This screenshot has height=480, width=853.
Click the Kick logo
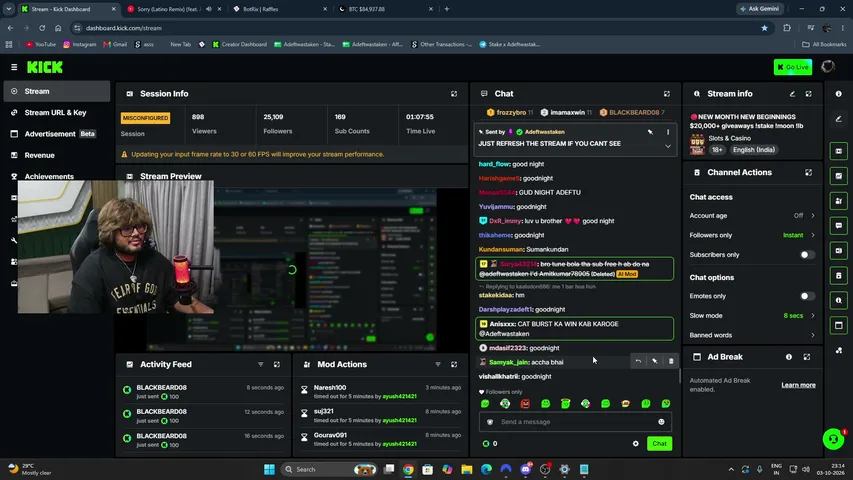click(x=45, y=67)
